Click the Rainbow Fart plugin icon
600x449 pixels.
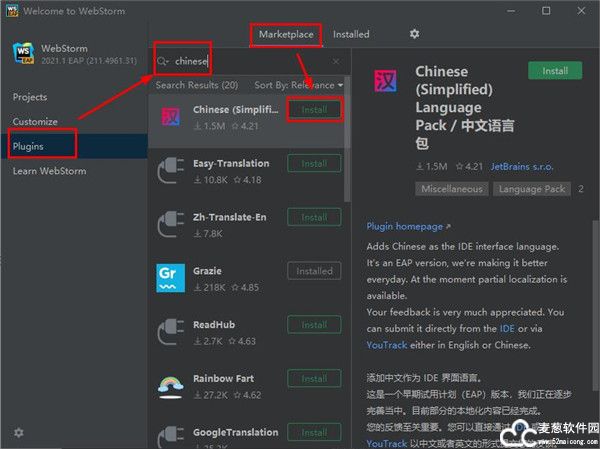(x=171, y=387)
